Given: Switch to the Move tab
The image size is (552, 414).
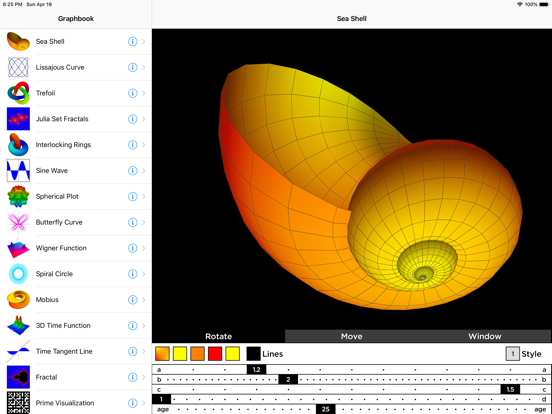Looking at the screenshot, I should [x=351, y=336].
